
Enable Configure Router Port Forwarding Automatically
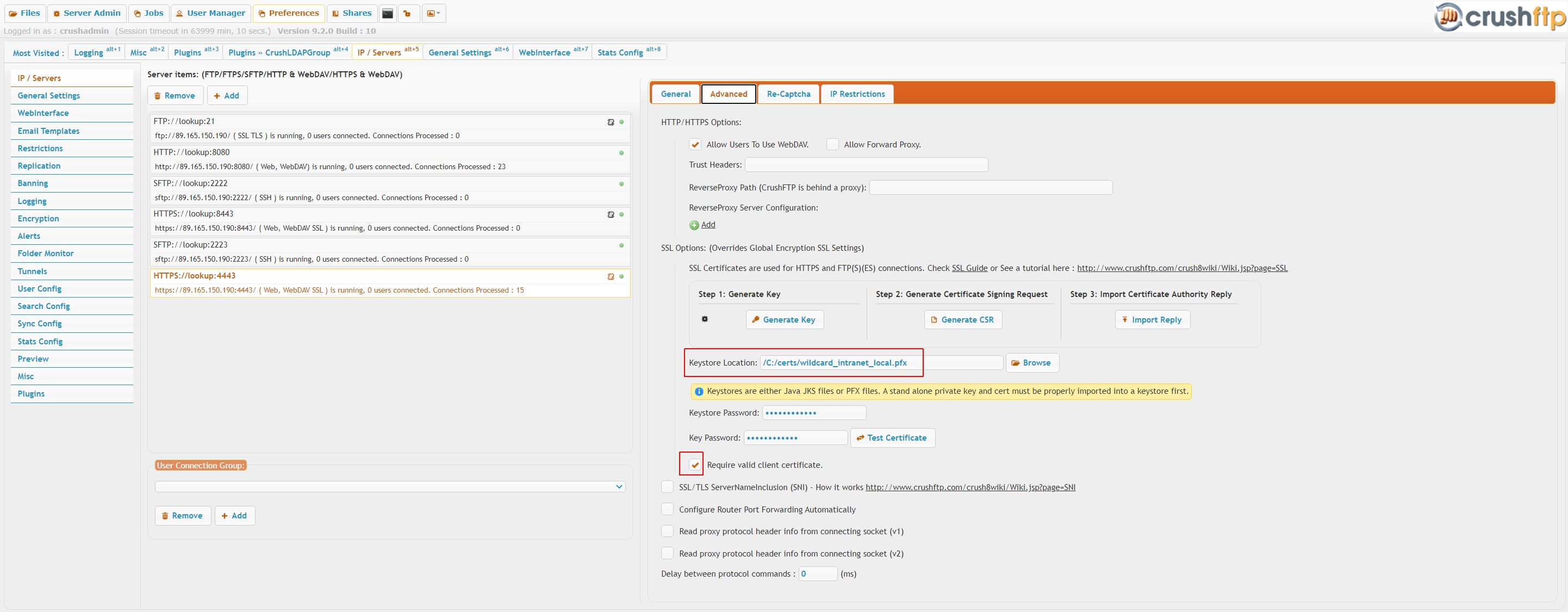pos(668,509)
